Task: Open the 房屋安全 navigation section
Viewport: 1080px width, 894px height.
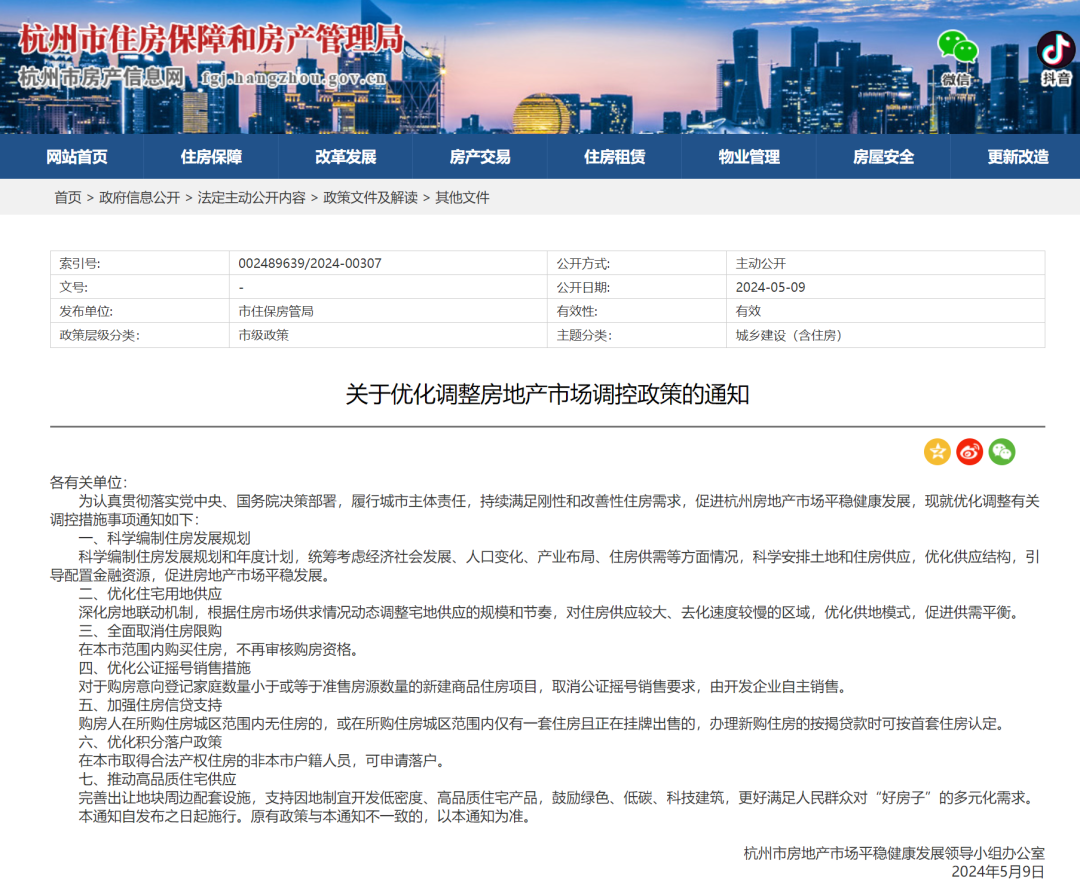Action: coord(884,157)
